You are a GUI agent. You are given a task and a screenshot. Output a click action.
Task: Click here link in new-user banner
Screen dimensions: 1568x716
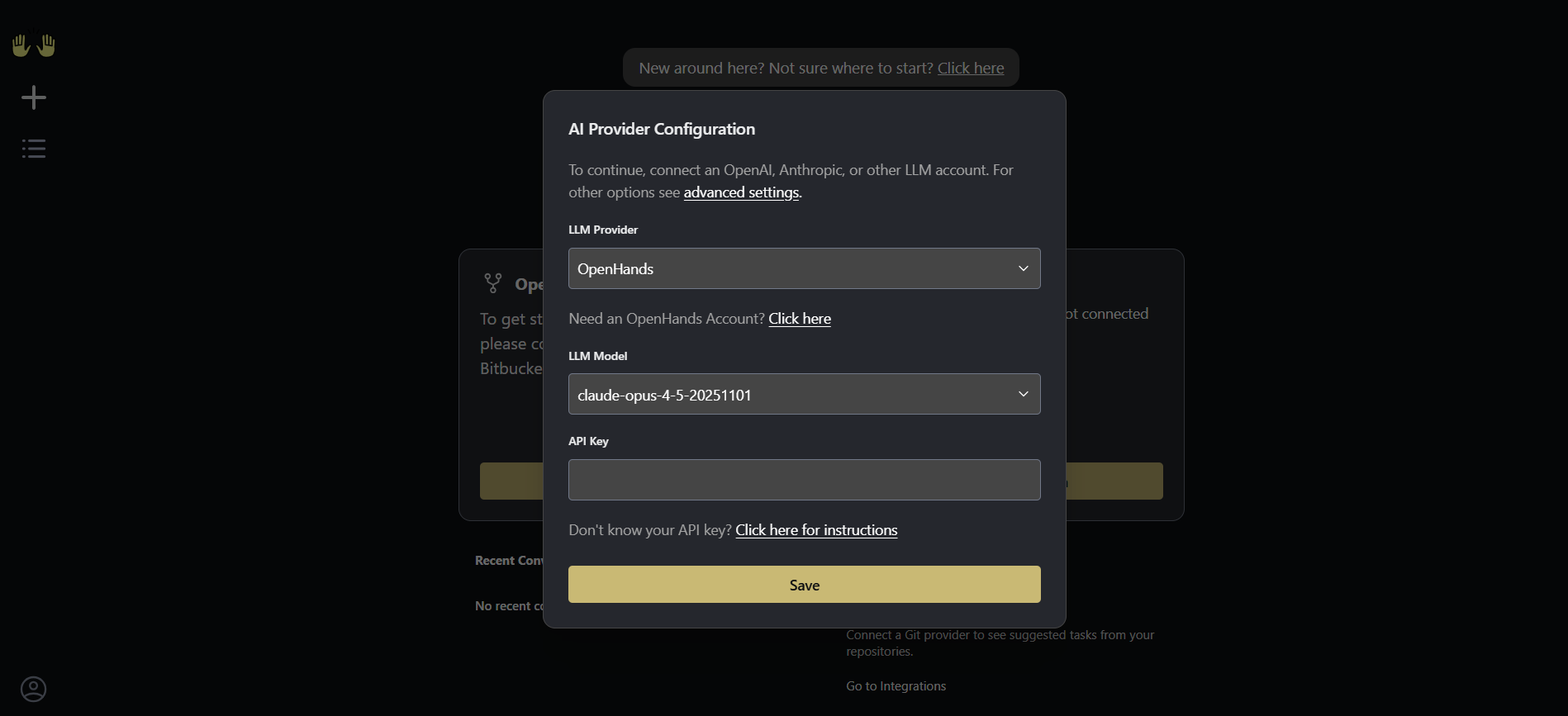pyautogui.click(x=971, y=69)
